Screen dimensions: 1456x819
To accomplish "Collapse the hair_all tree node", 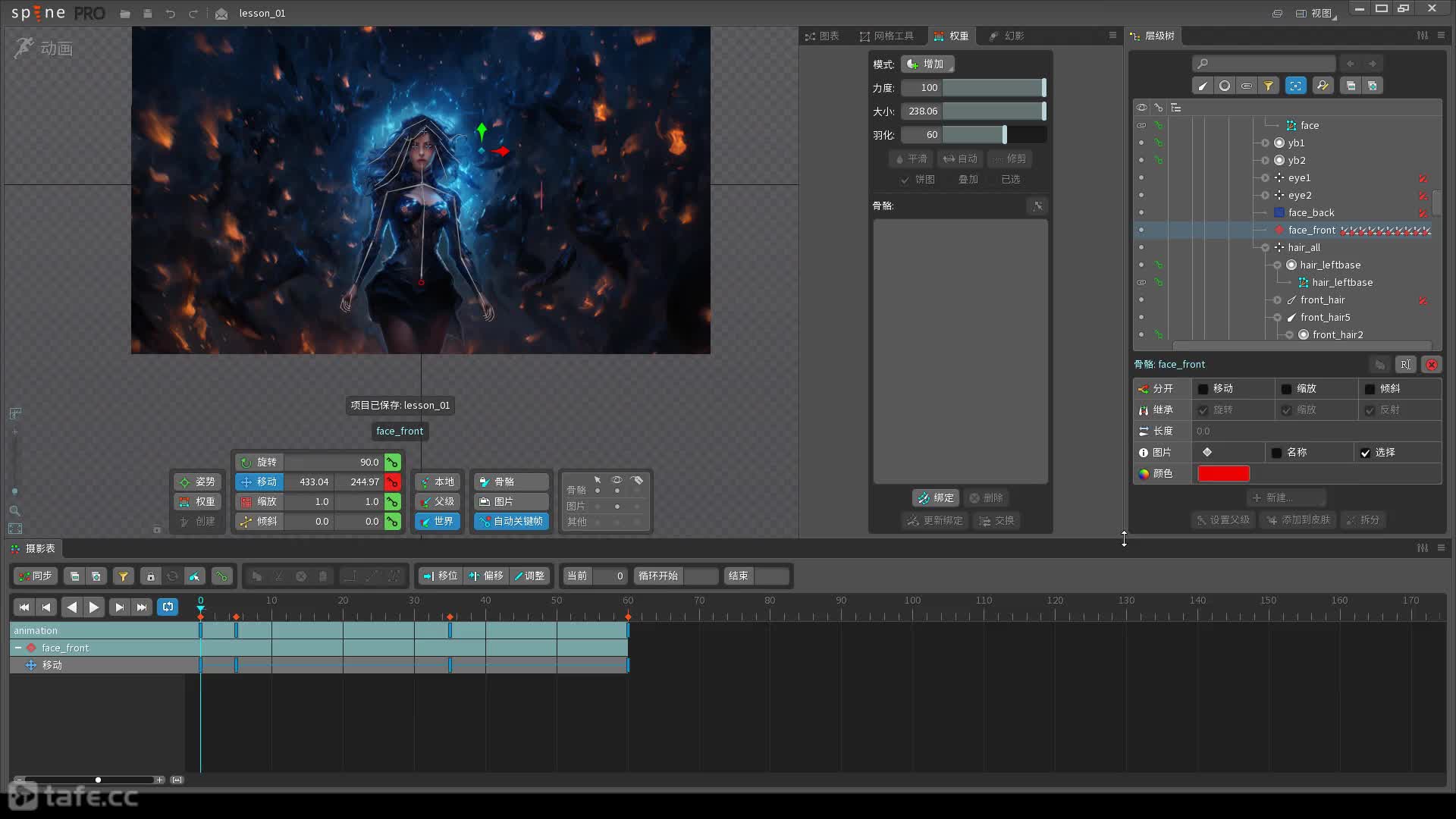I will click(1265, 247).
